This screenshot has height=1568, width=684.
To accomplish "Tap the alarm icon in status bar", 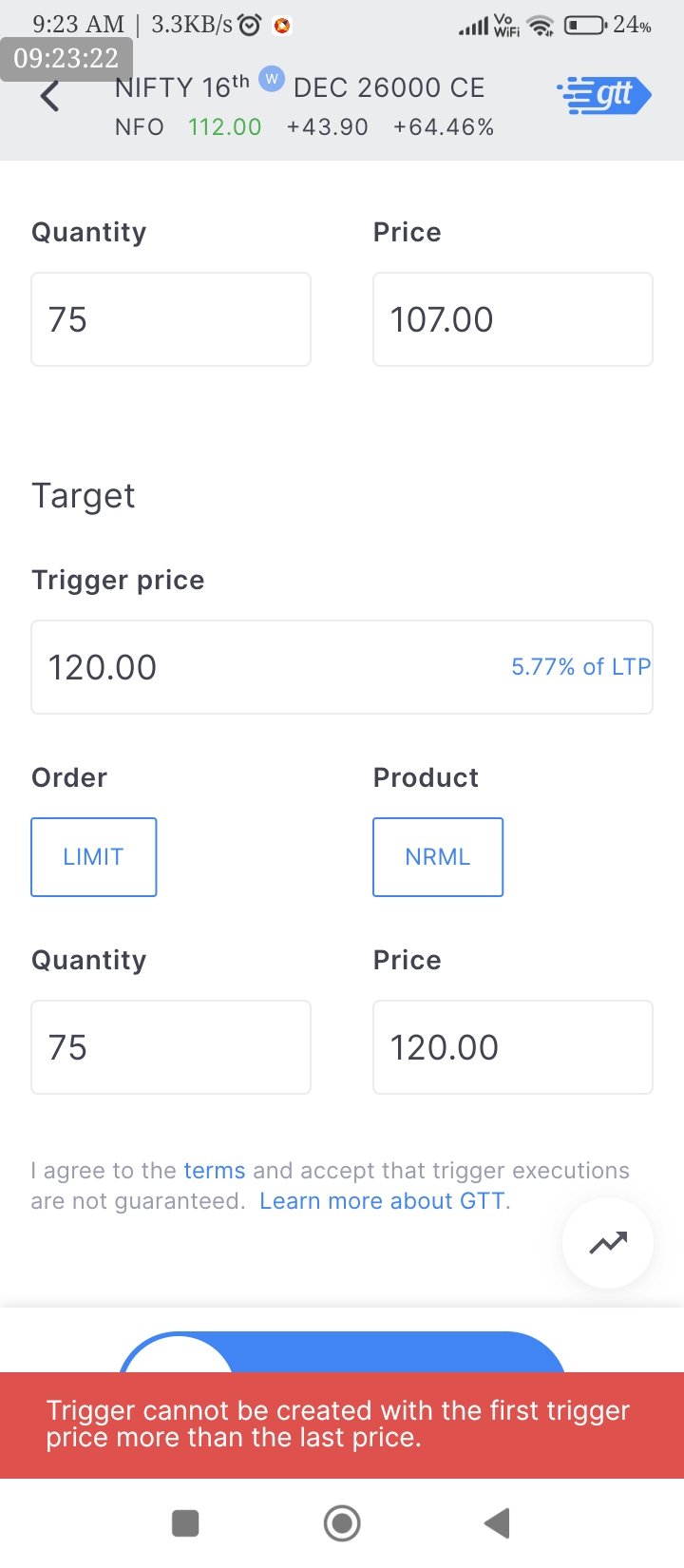I will 250,26.
